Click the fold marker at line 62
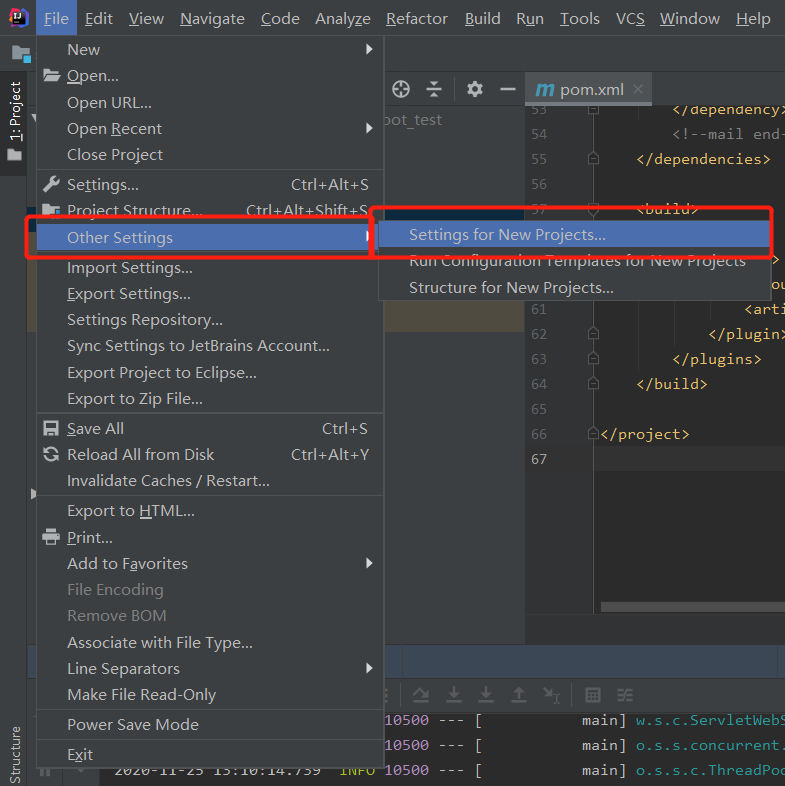This screenshot has width=785, height=786. point(593,334)
